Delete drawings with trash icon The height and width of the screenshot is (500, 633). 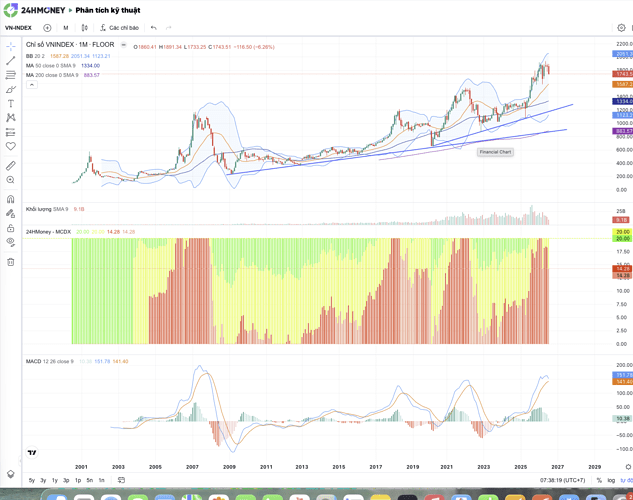10,262
